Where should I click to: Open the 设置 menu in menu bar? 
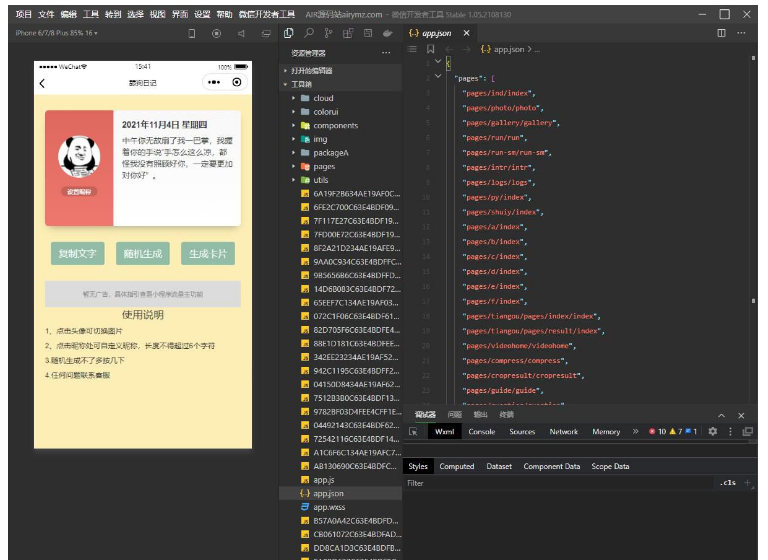[x=203, y=15]
